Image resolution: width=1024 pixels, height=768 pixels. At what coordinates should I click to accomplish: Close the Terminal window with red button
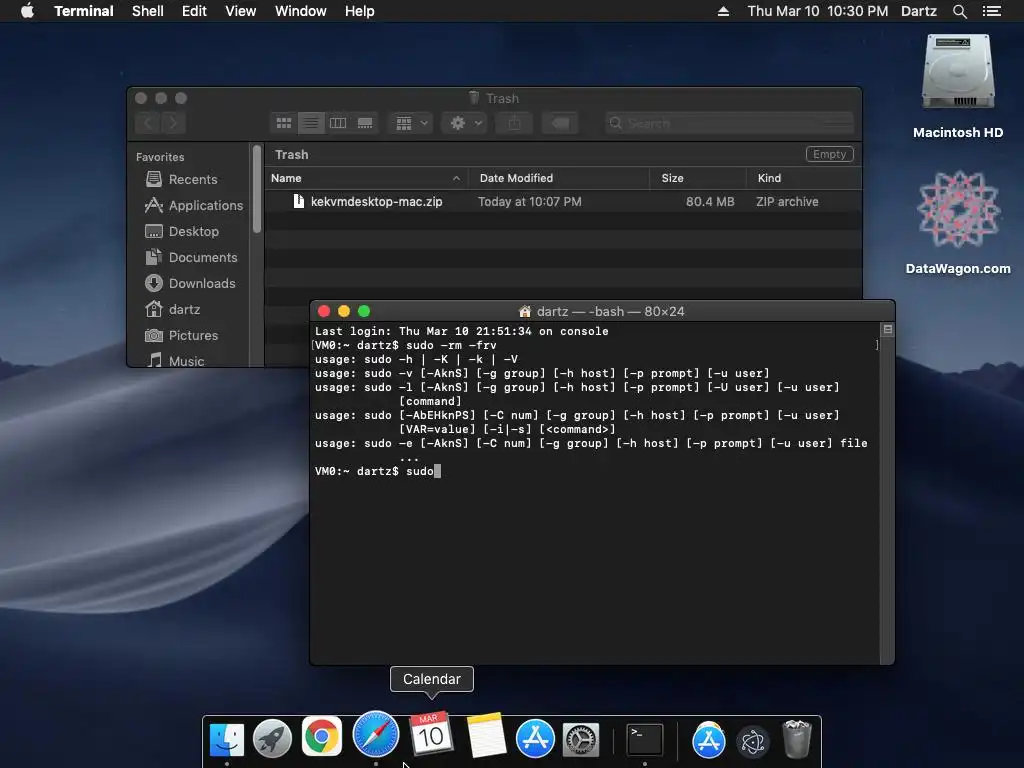[323, 311]
